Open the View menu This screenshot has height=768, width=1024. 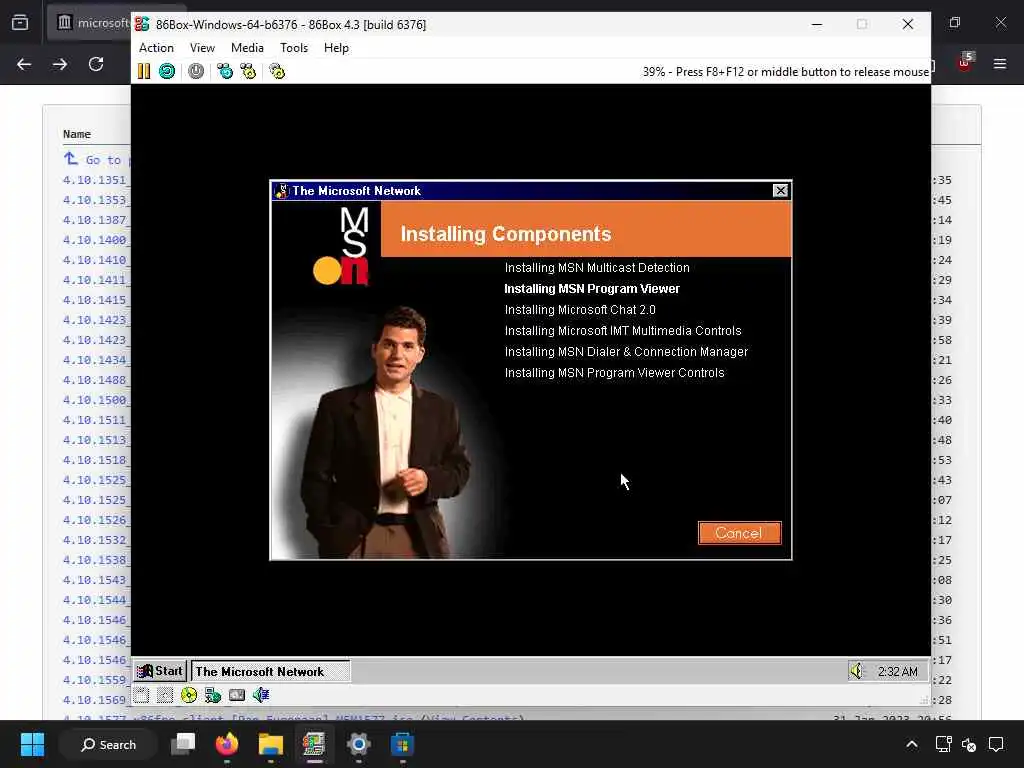(202, 48)
